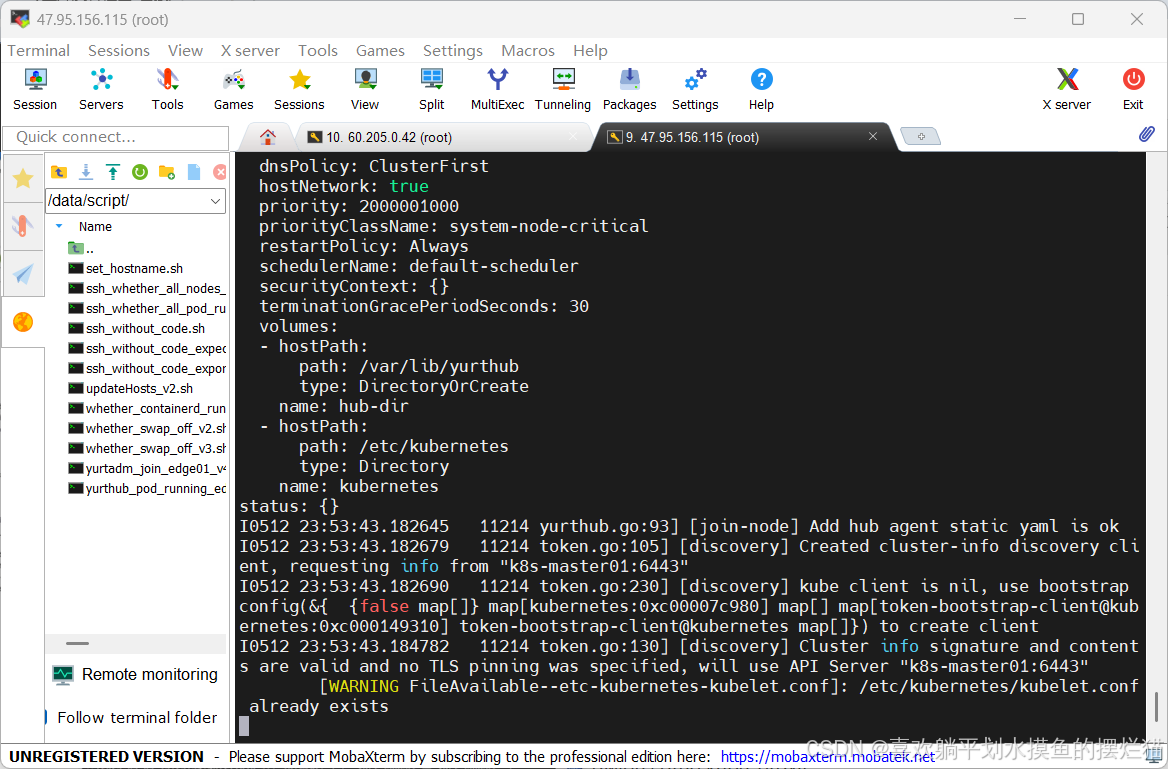The height and width of the screenshot is (769, 1168).
Task: Click the Quick connect input field
Action: pyautogui.click(x=115, y=138)
